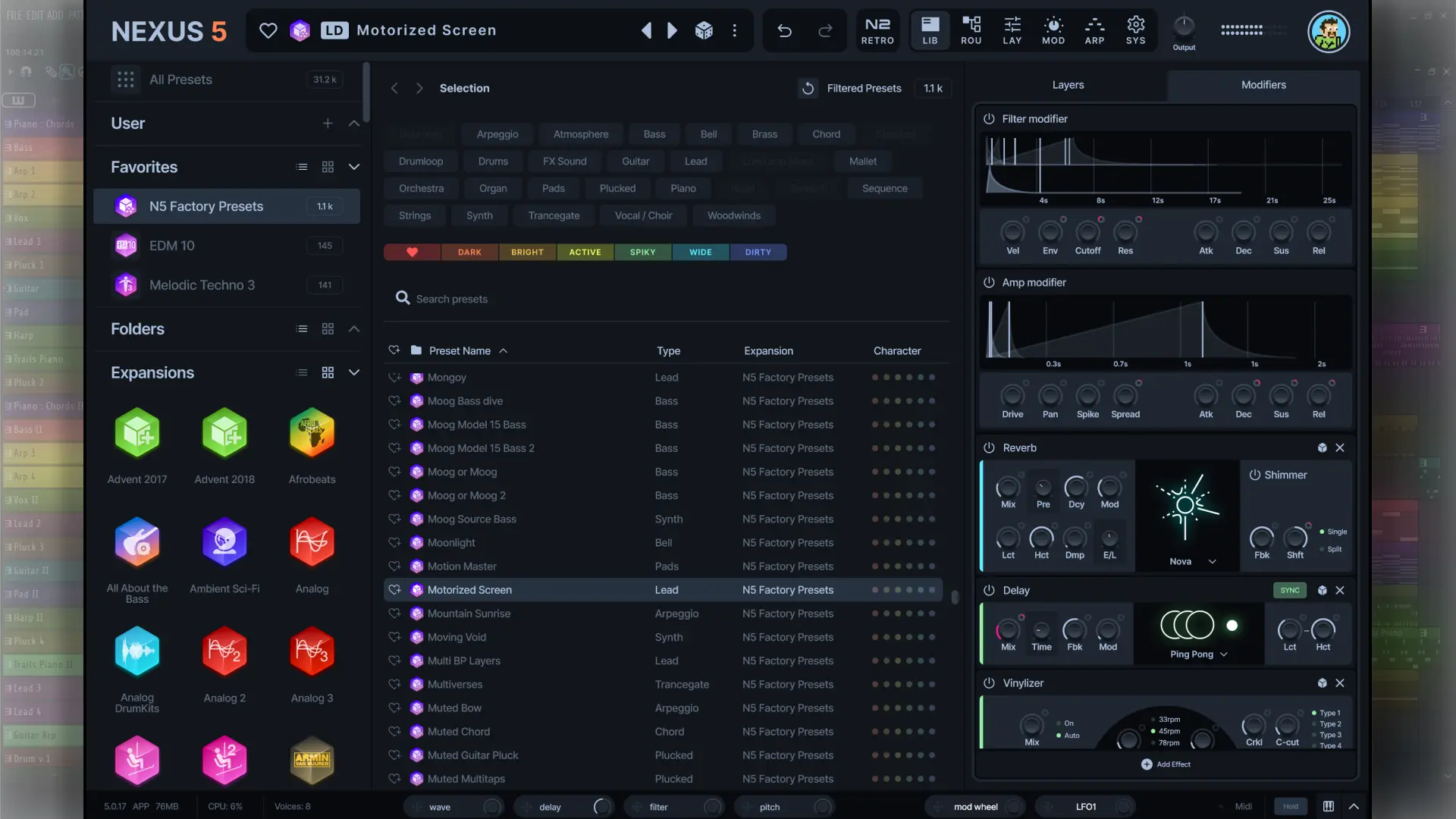Screen dimensions: 1456x819
Task: Click the random preset dice icon
Action: coord(704,30)
